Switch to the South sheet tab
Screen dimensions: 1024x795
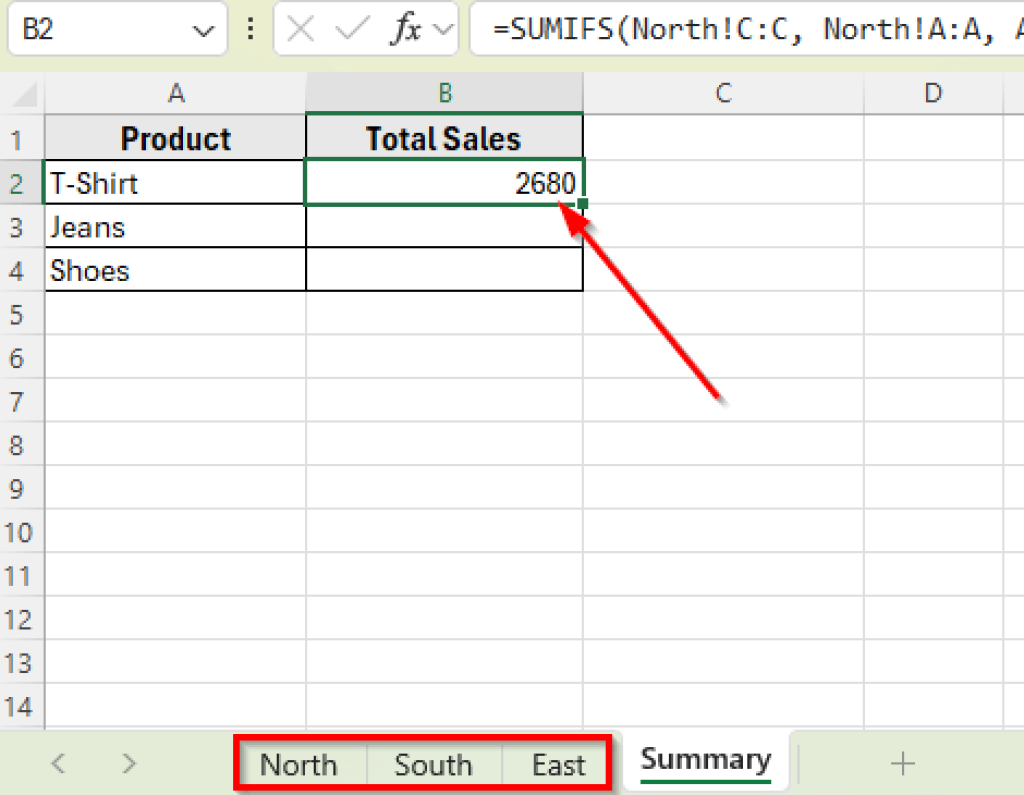pos(433,764)
